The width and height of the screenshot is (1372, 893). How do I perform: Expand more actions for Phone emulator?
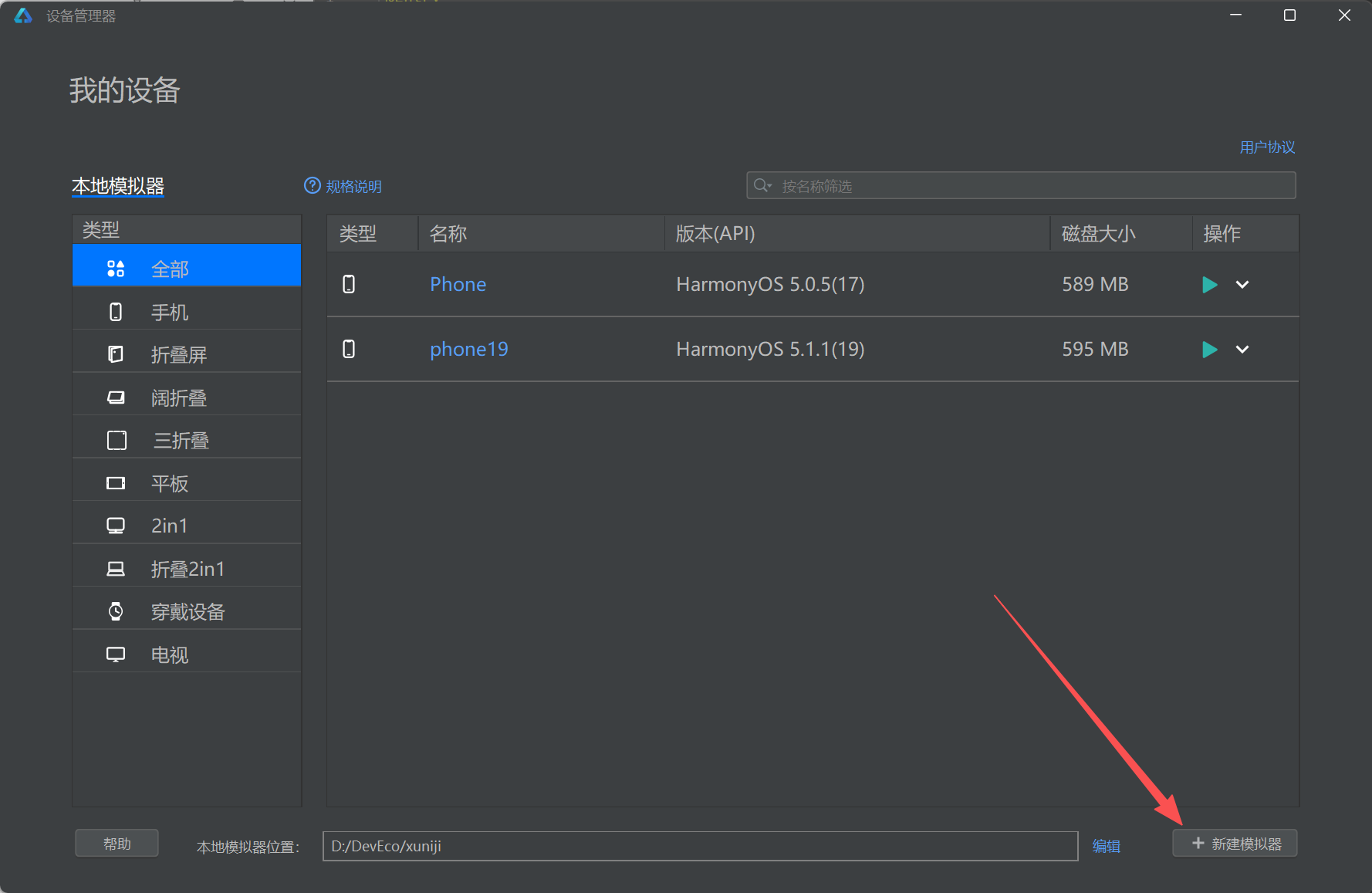pyautogui.click(x=1242, y=285)
